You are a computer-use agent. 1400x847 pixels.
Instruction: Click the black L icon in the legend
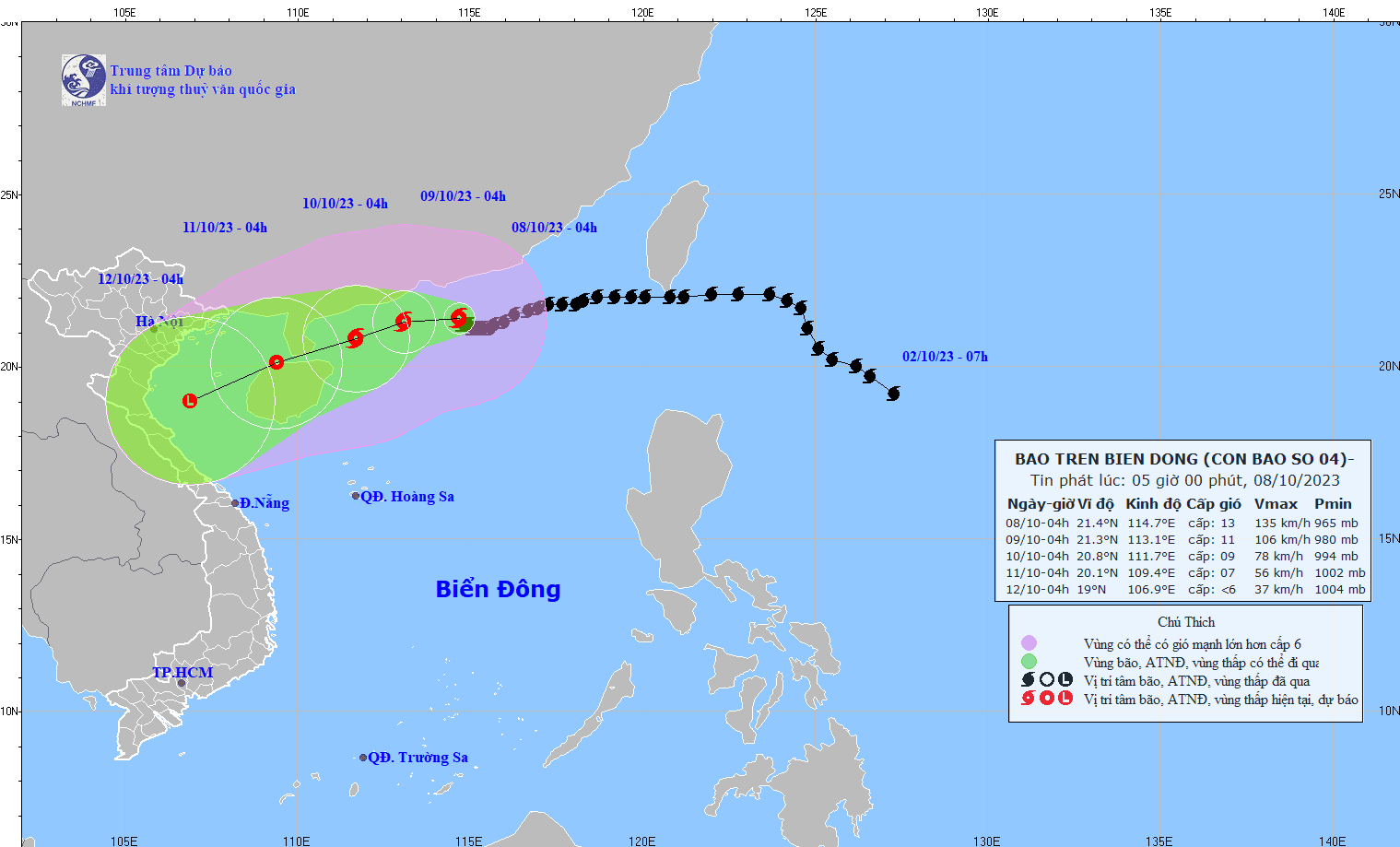(x=1065, y=680)
